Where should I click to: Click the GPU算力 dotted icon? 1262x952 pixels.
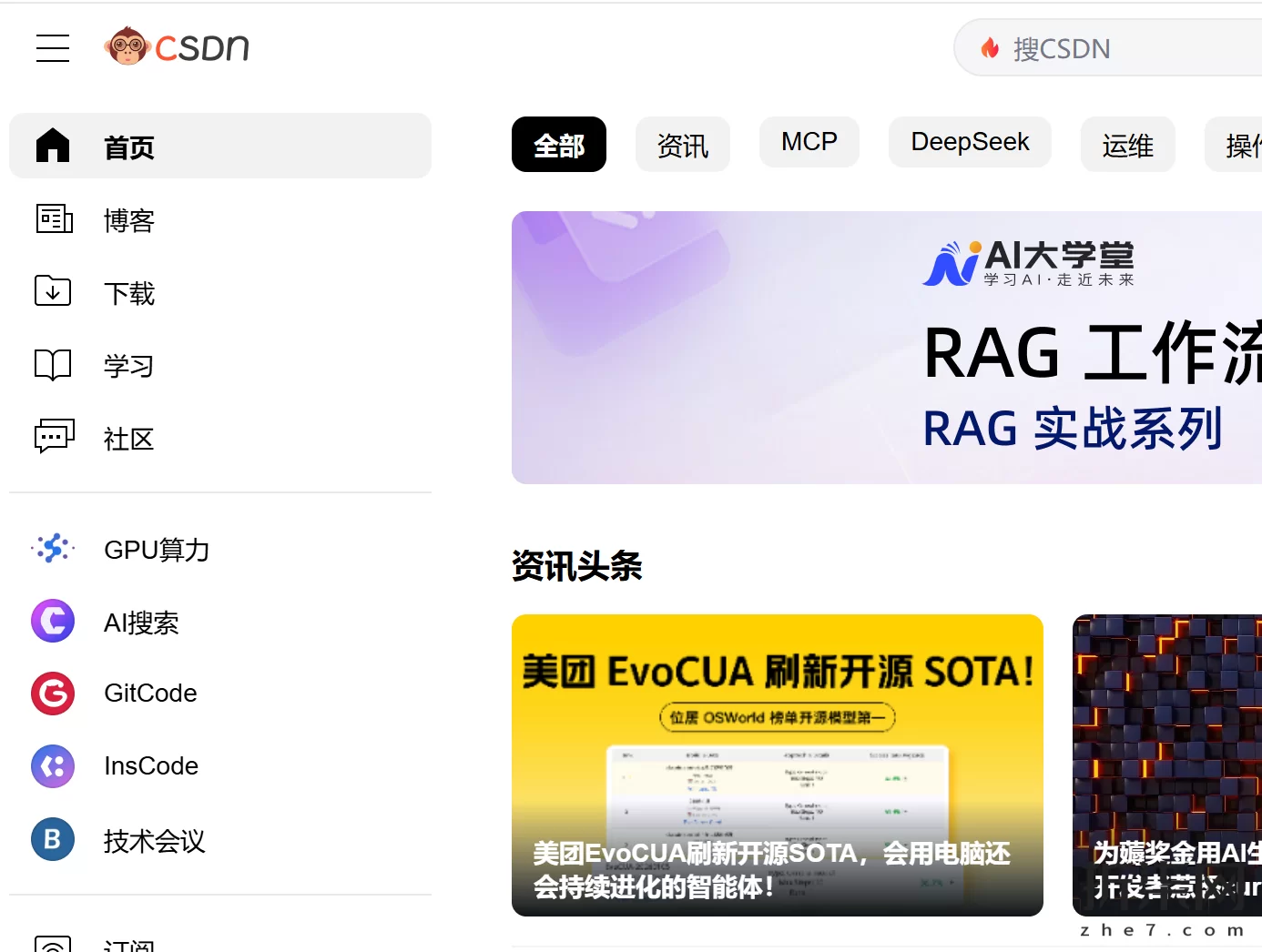(53, 549)
